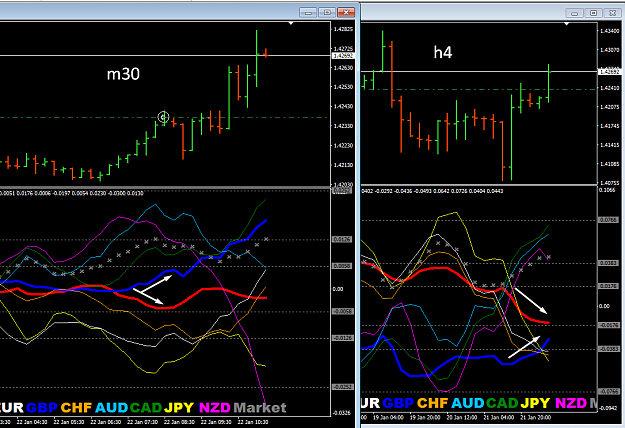Image resolution: width=625 pixels, height=428 pixels.
Task: Click AUD legend label in h4 window
Action: coord(468,403)
